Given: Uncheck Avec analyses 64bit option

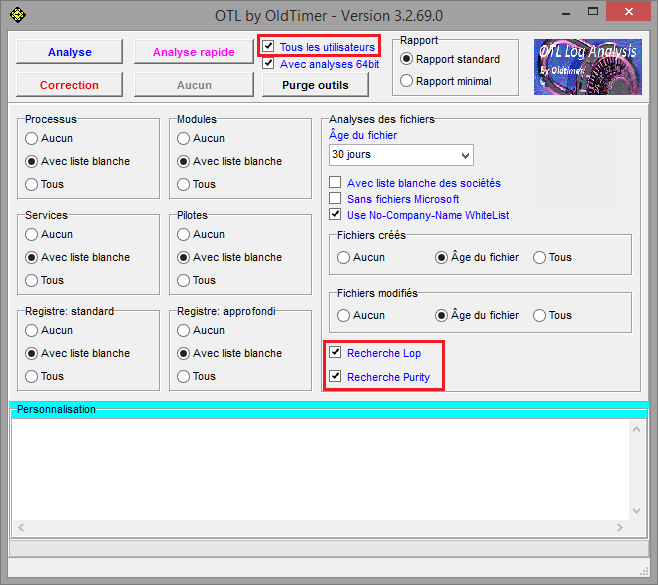Looking at the screenshot, I should pyautogui.click(x=268, y=64).
